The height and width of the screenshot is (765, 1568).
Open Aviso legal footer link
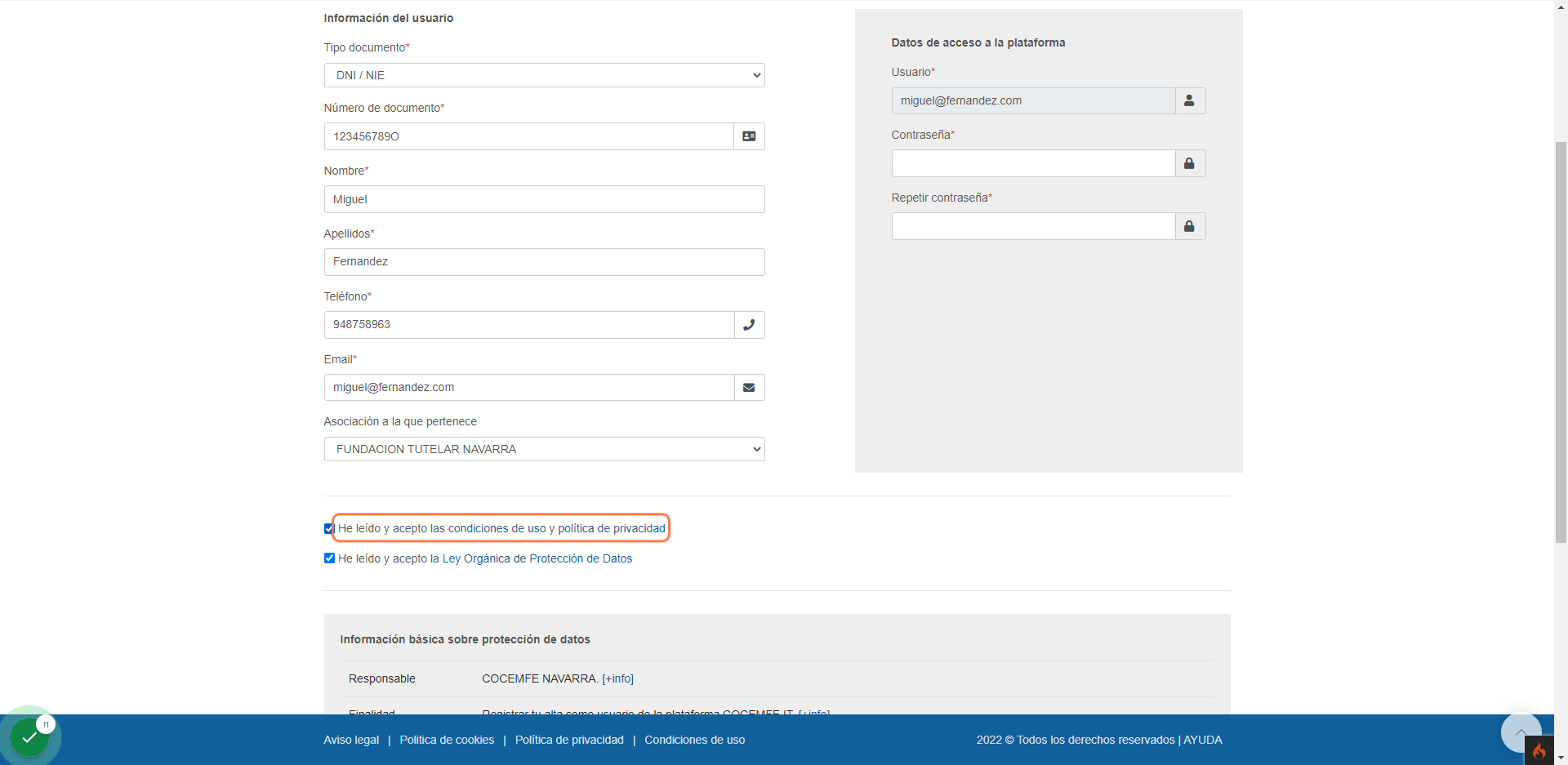tap(351, 740)
